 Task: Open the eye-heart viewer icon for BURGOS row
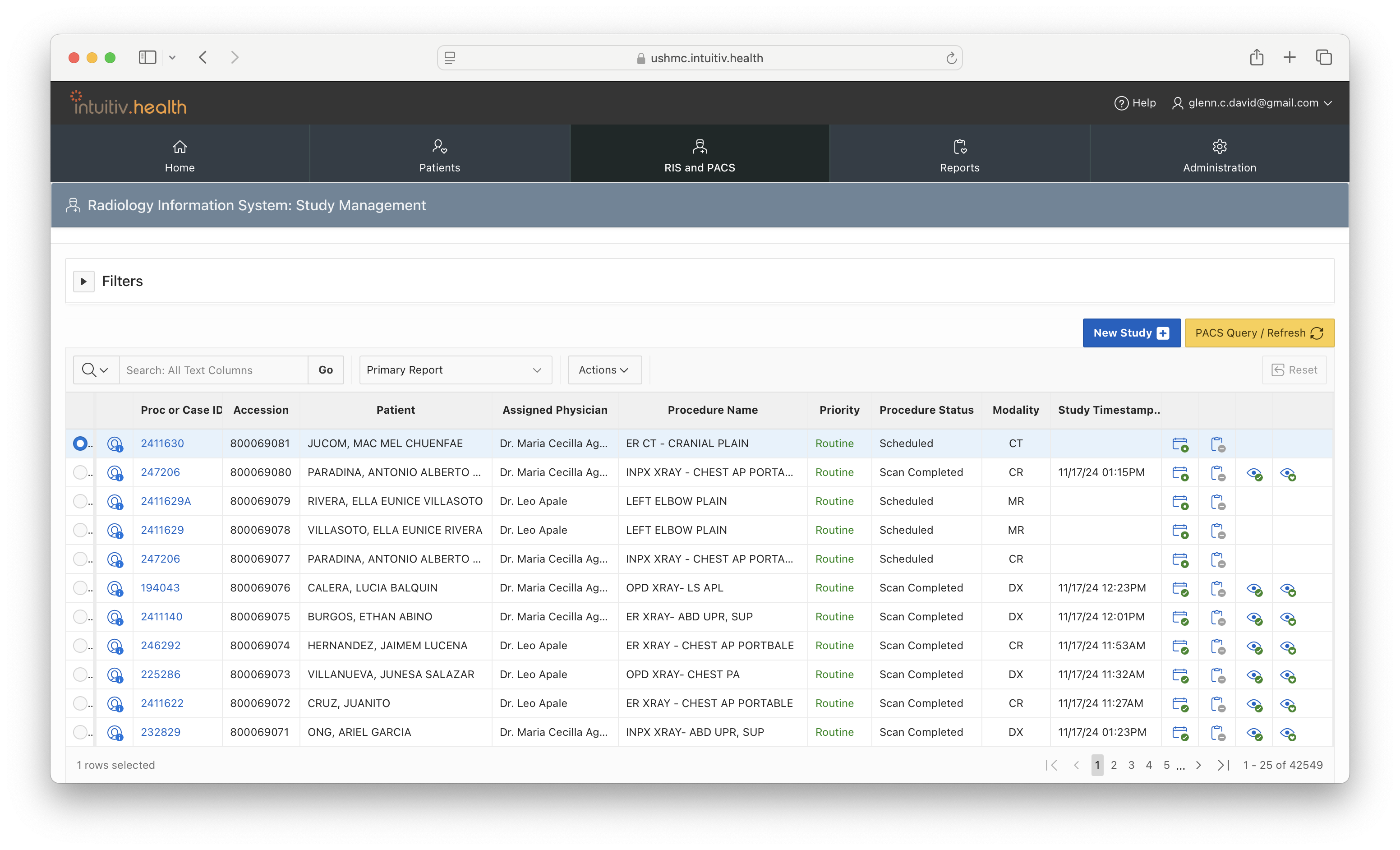click(x=1288, y=618)
